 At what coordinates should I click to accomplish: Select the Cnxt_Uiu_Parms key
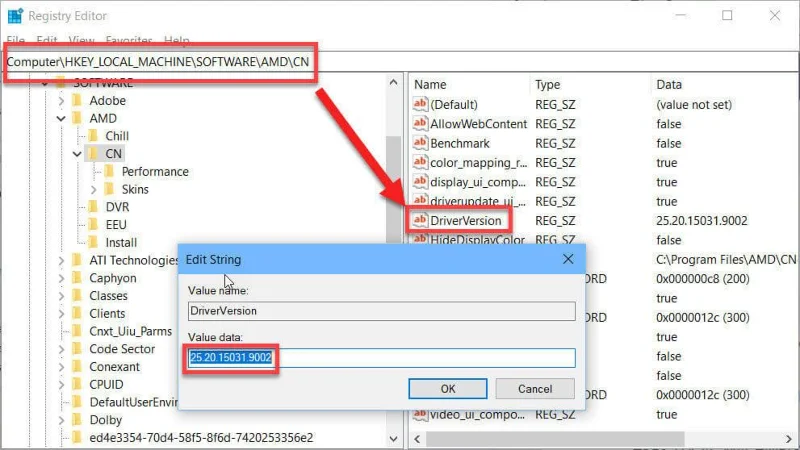[131, 331]
